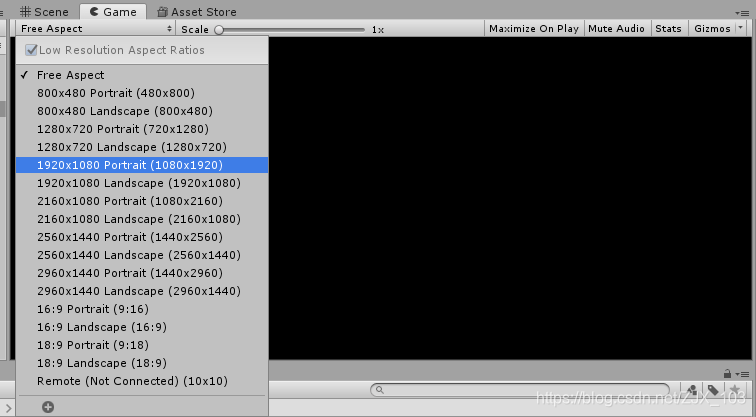
Task: Click the lock icon in bottom panel
Action: coord(727,374)
